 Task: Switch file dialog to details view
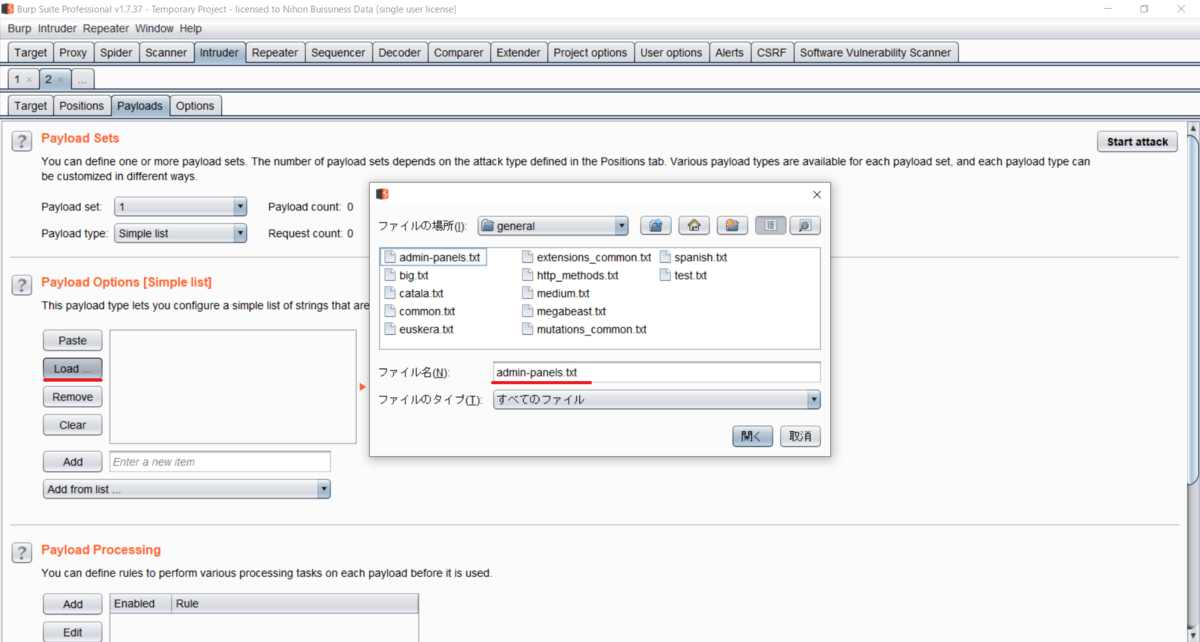pyautogui.click(x=805, y=226)
